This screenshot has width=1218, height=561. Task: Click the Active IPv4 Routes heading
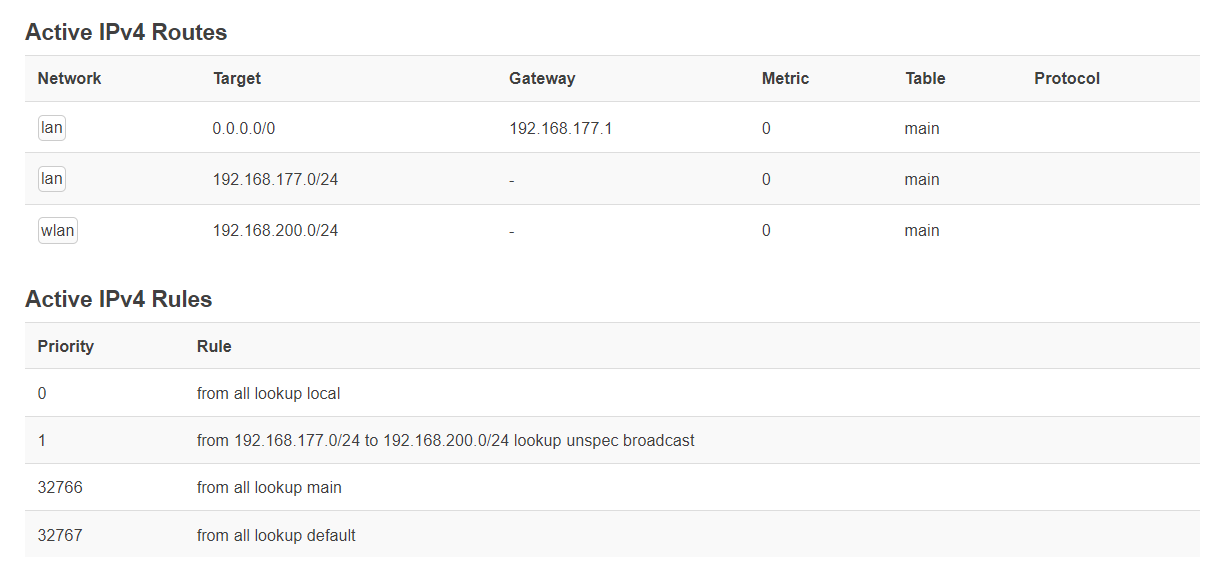[x=126, y=32]
